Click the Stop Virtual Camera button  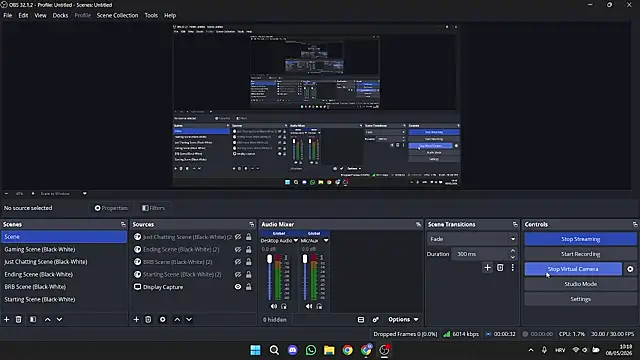(573, 269)
